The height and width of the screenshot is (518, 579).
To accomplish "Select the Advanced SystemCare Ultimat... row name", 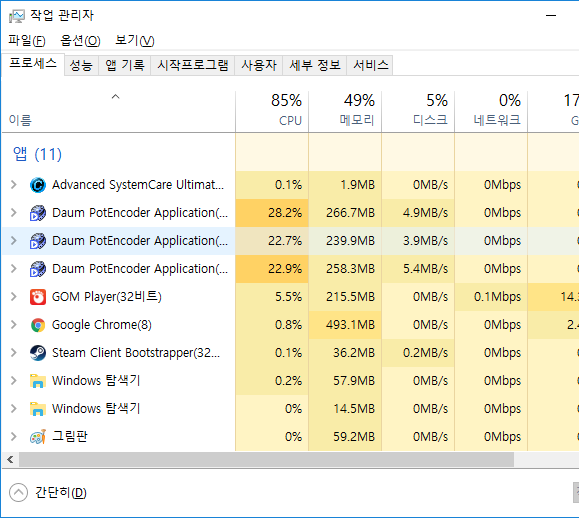I will click(x=138, y=185).
